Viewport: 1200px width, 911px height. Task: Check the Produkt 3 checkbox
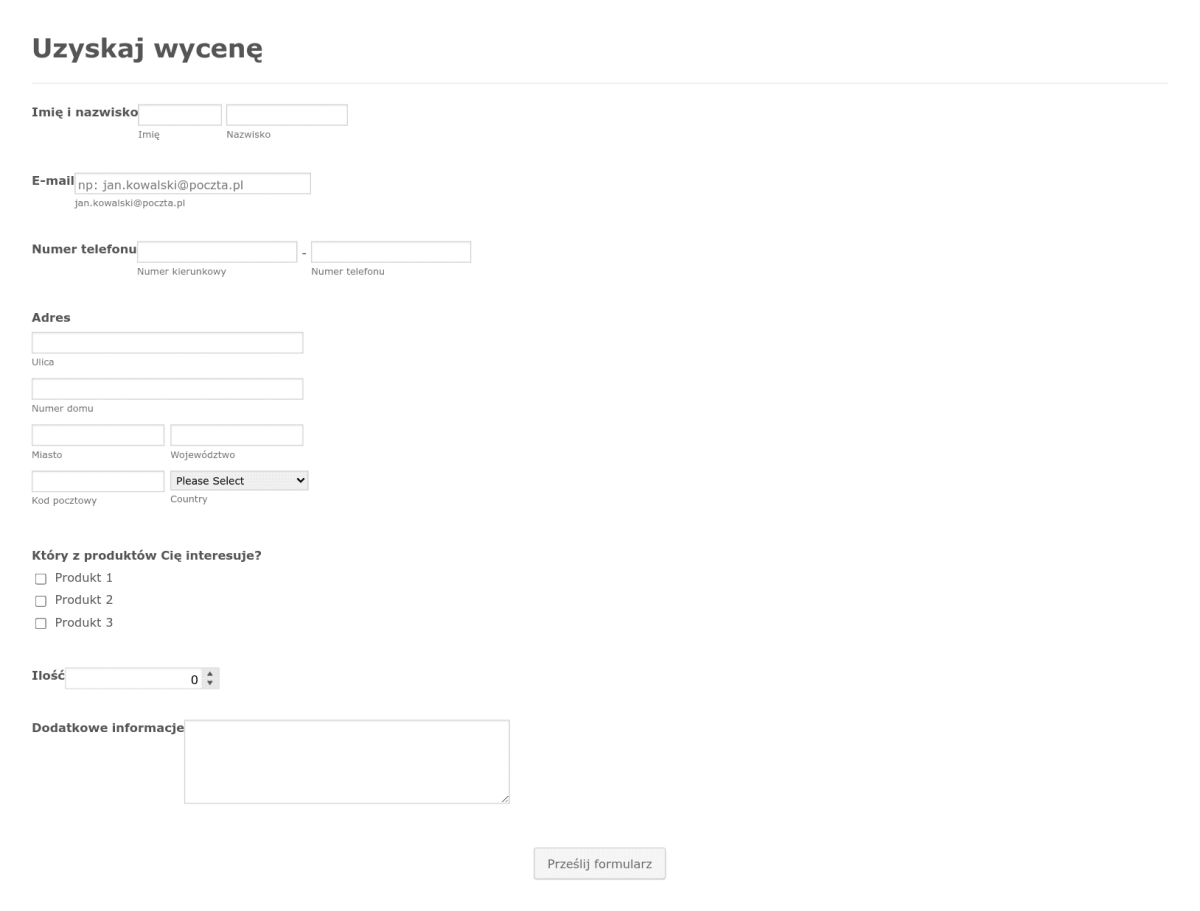(40, 623)
